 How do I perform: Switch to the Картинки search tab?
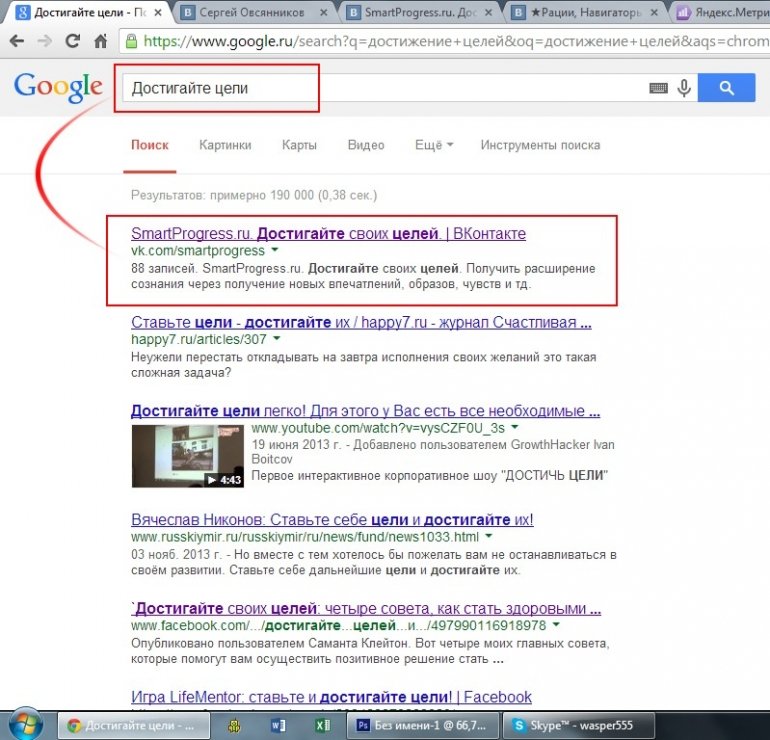click(x=225, y=145)
